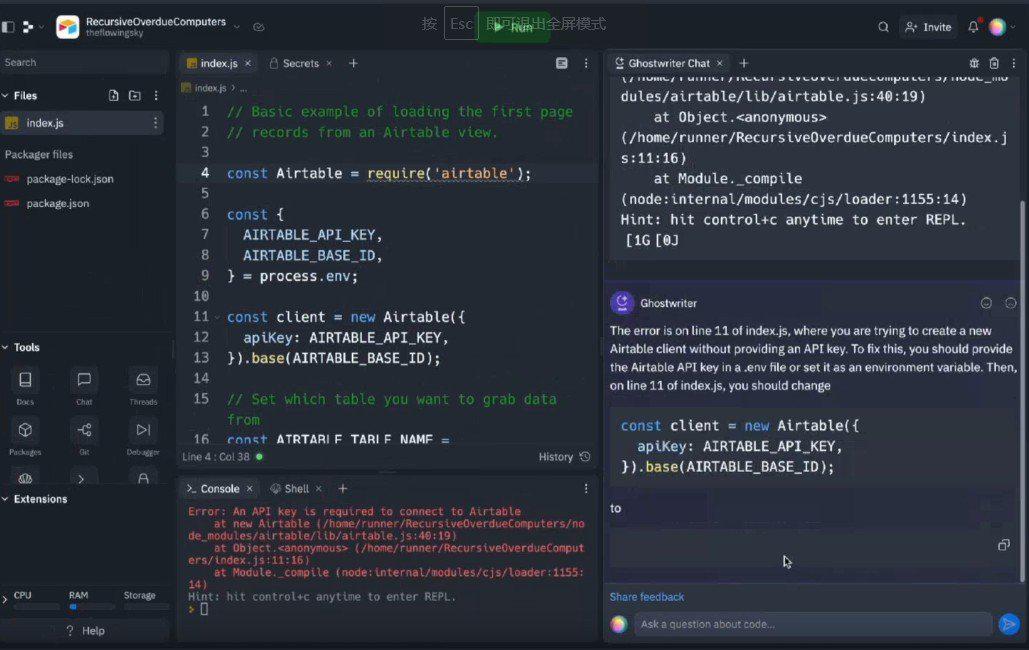
Task: Add a new editor pane tab
Action: click(x=353, y=64)
